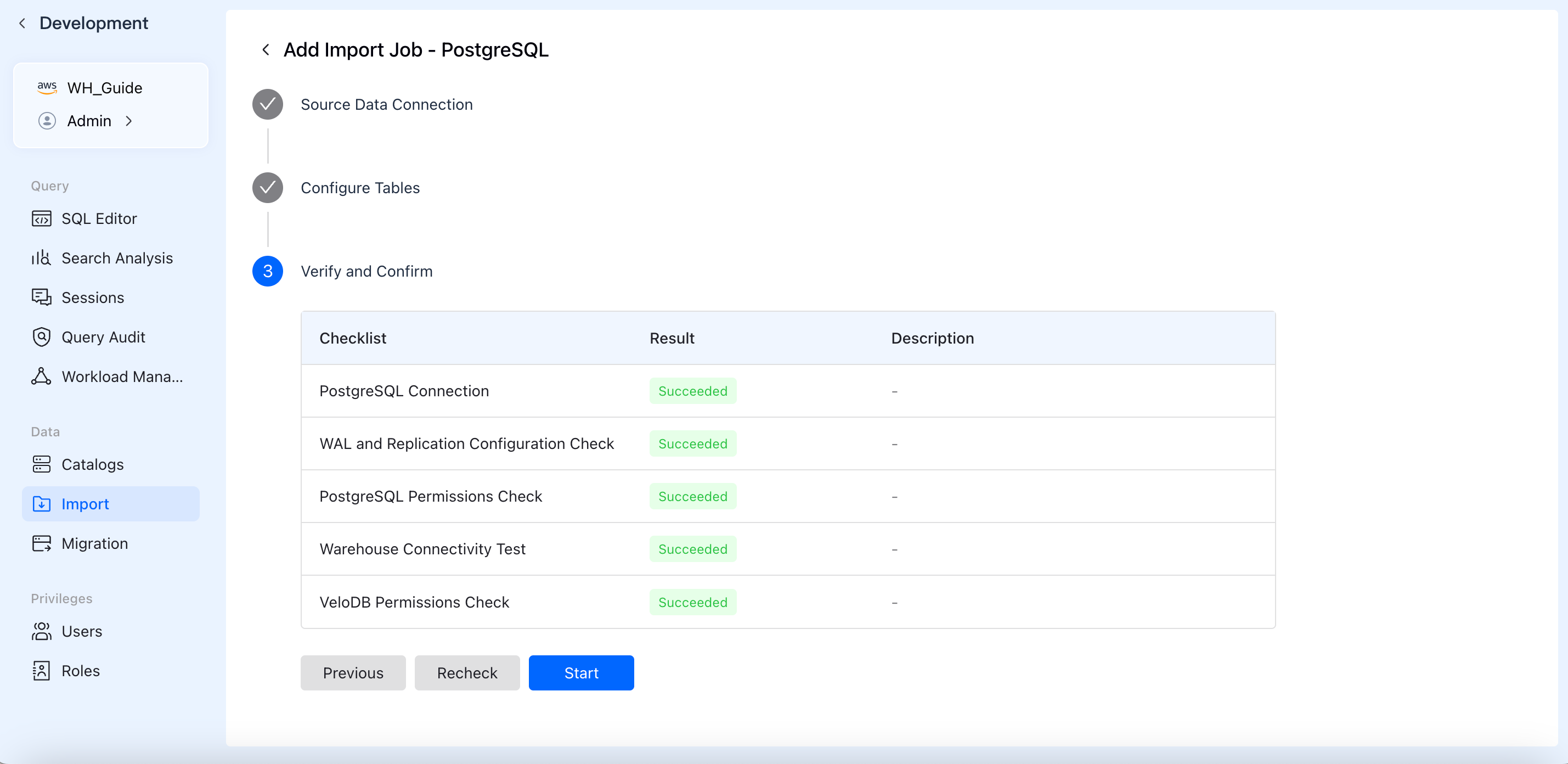Expand the Admin user chevron
Viewport: 1568px width, 764px height.
point(129,121)
